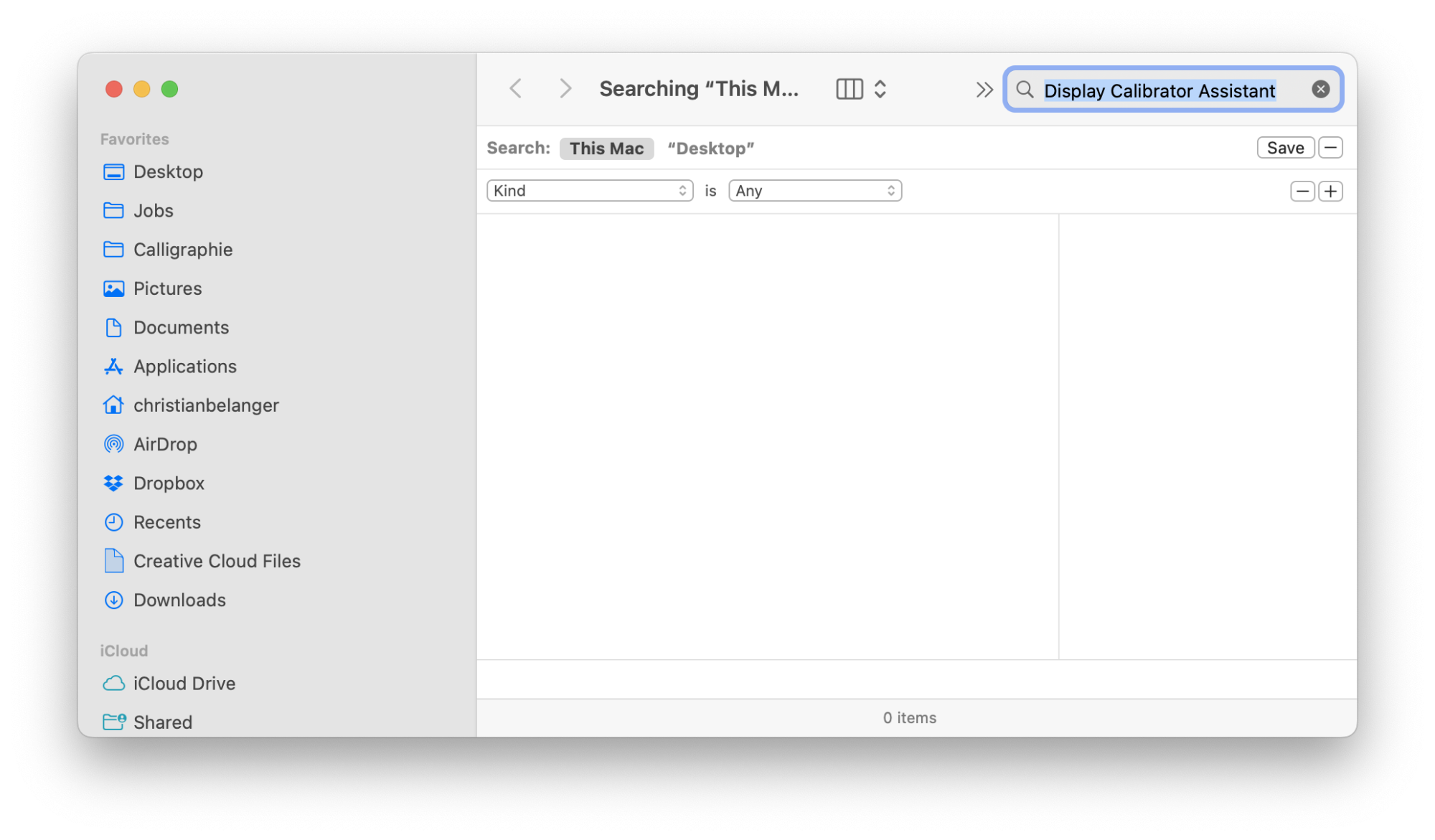
Task: Switch search scope to "Desktop"
Action: click(x=710, y=148)
